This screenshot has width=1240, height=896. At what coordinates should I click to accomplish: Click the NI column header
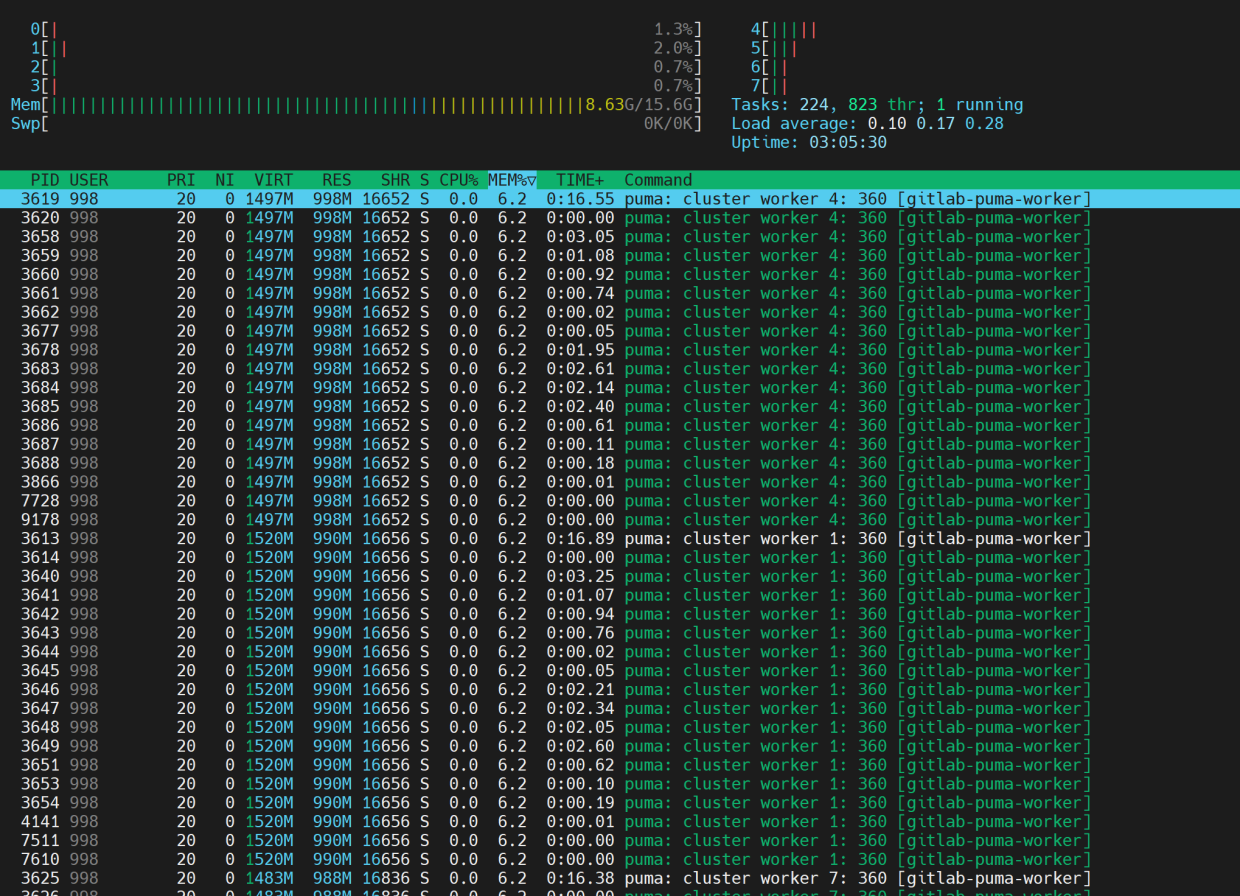tap(224, 180)
